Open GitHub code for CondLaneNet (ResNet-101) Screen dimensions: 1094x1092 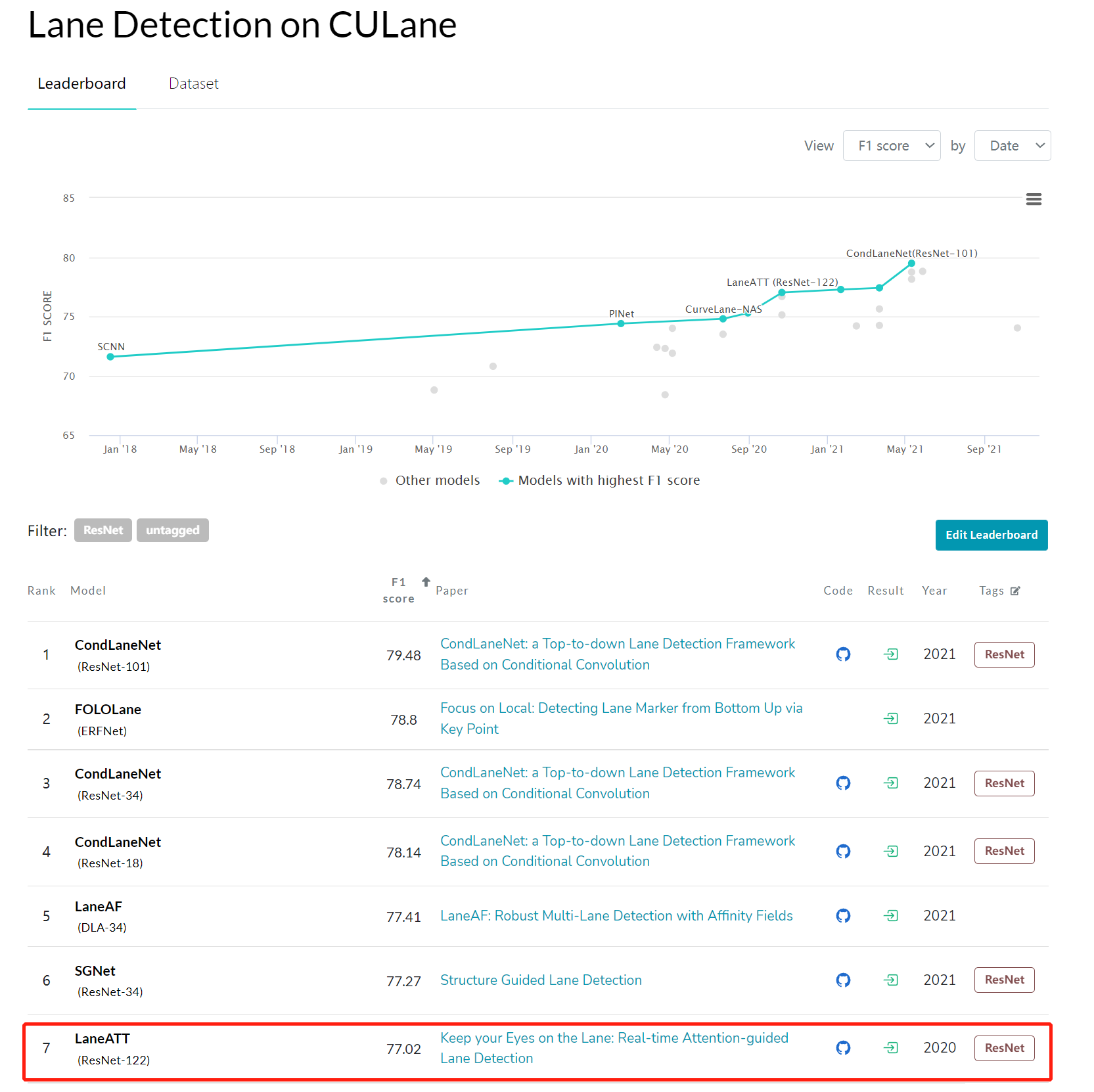[843, 654]
